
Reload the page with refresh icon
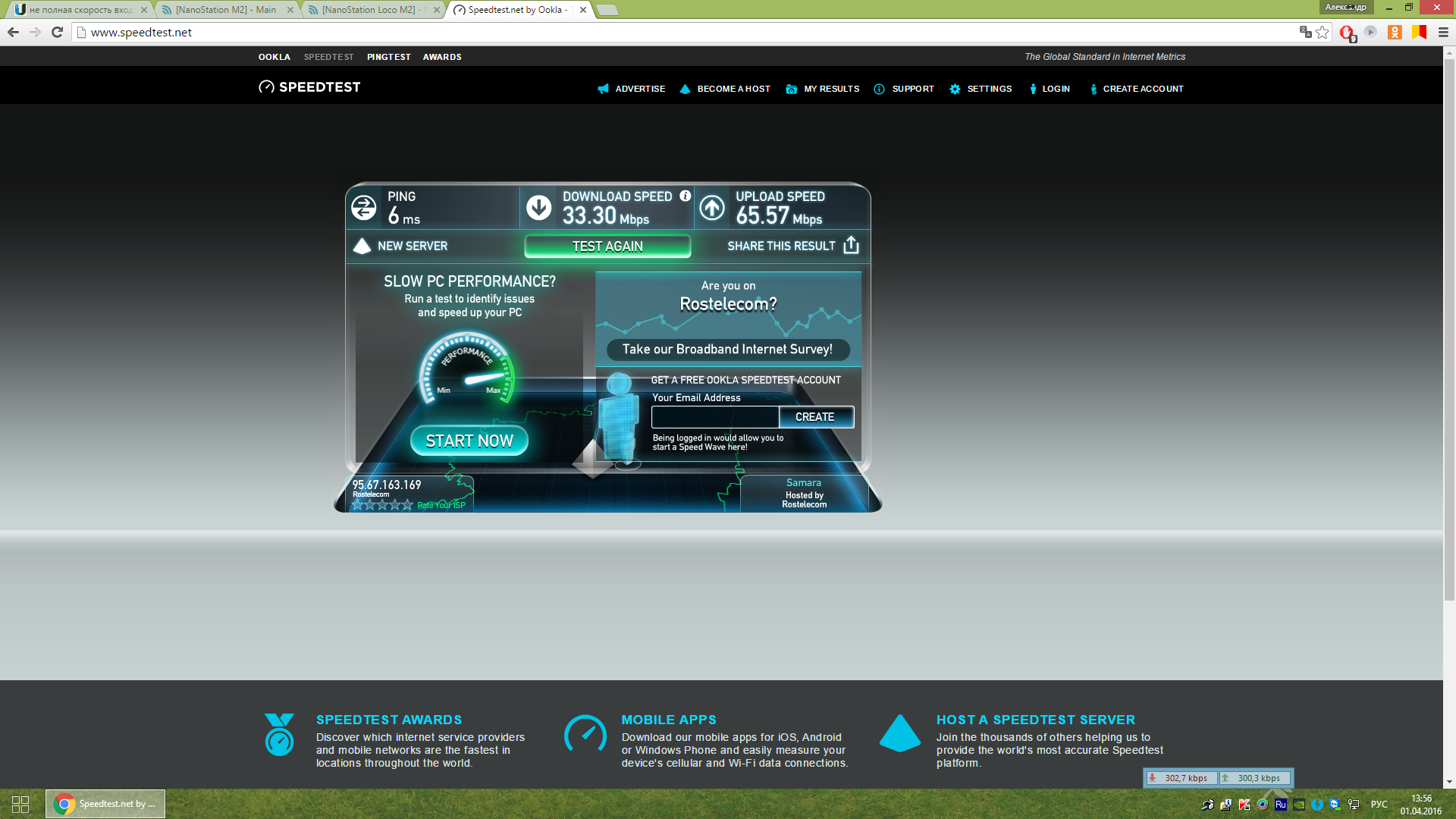pos(57,32)
